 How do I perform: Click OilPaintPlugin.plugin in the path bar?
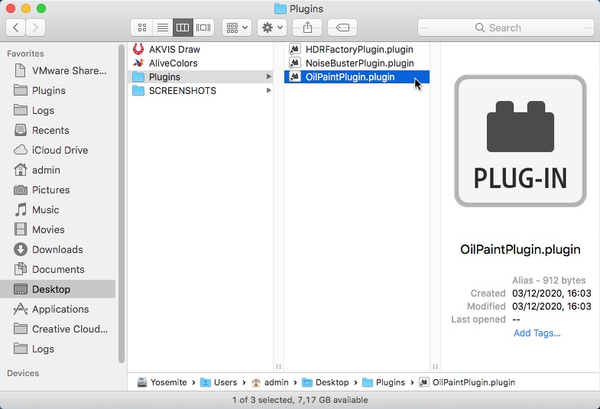click(x=467, y=382)
